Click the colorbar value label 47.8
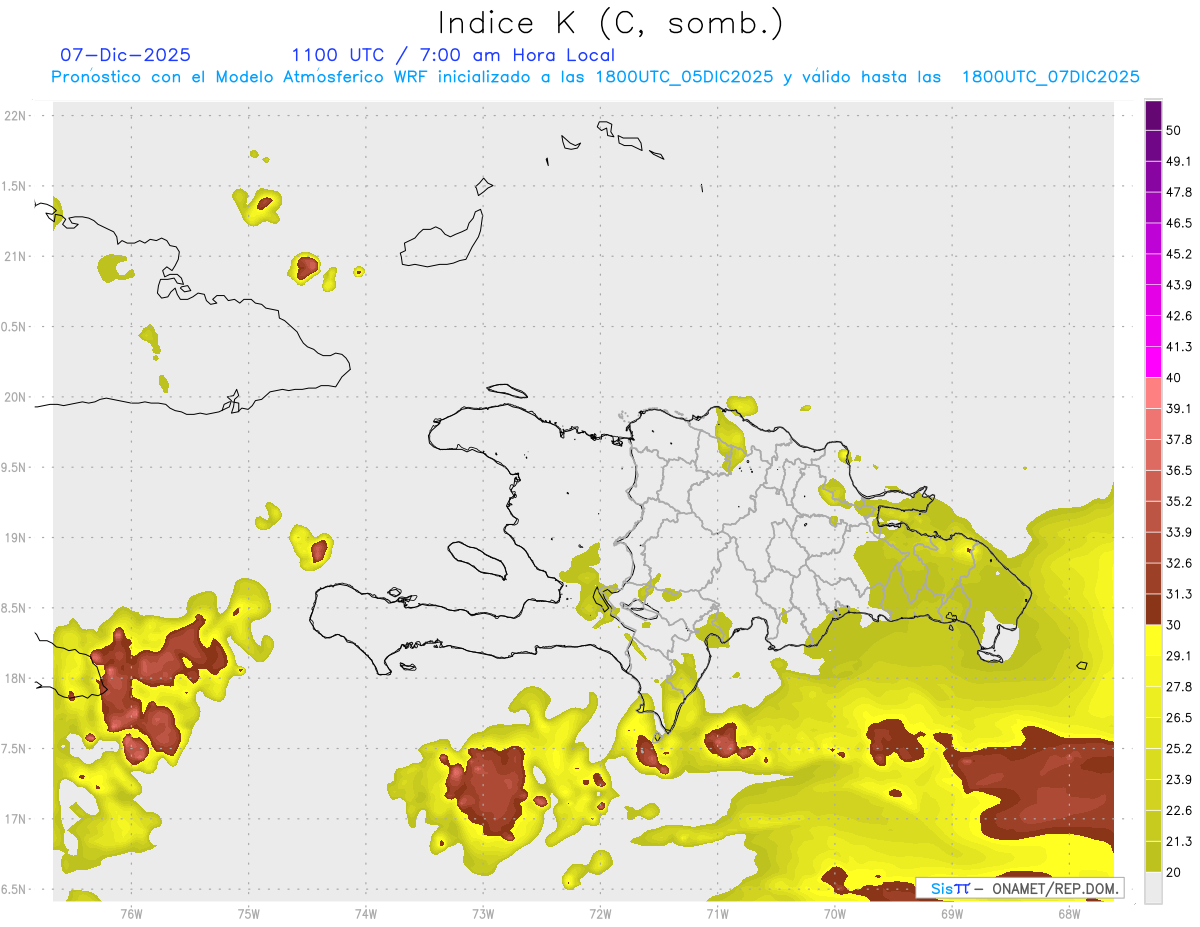1200x927 pixels. coord(1178,192)
